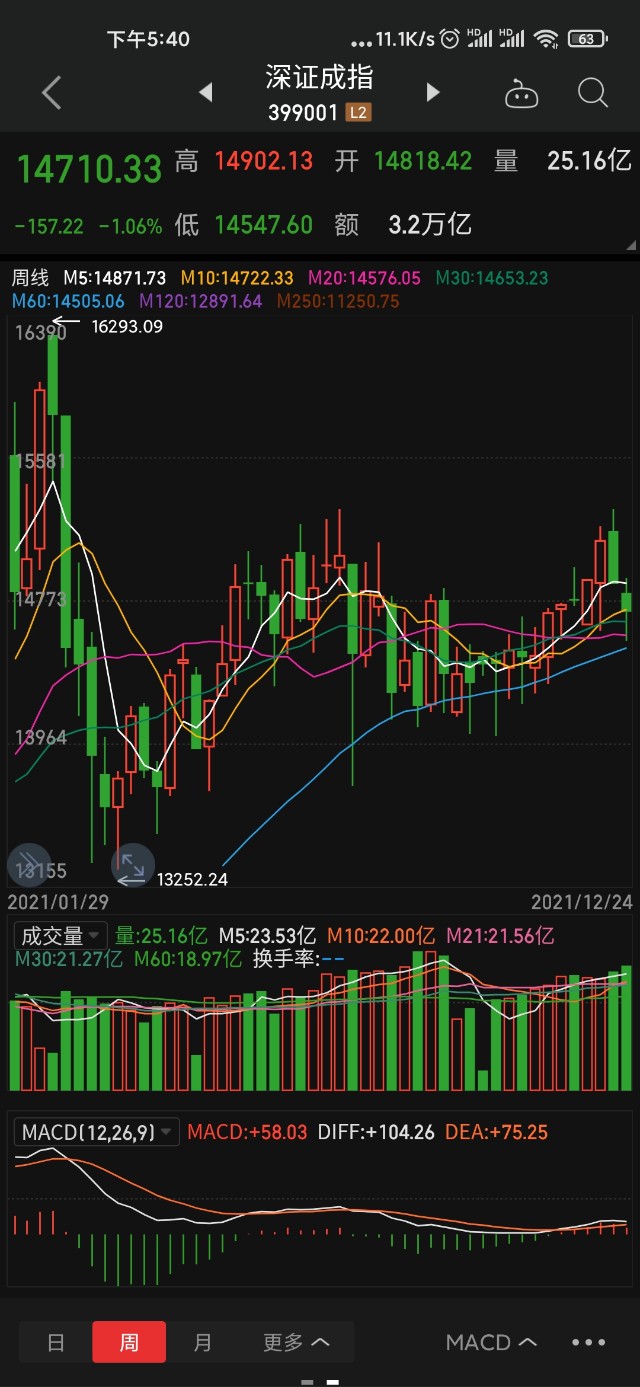Tap the end date 2021/12/24
The width and height of the screenshot is (640, 1387).
click(582, 902)
